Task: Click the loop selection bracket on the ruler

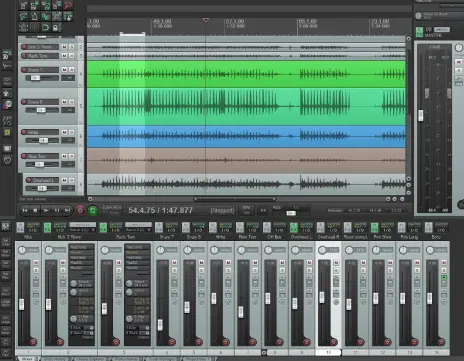Action: 133,34
